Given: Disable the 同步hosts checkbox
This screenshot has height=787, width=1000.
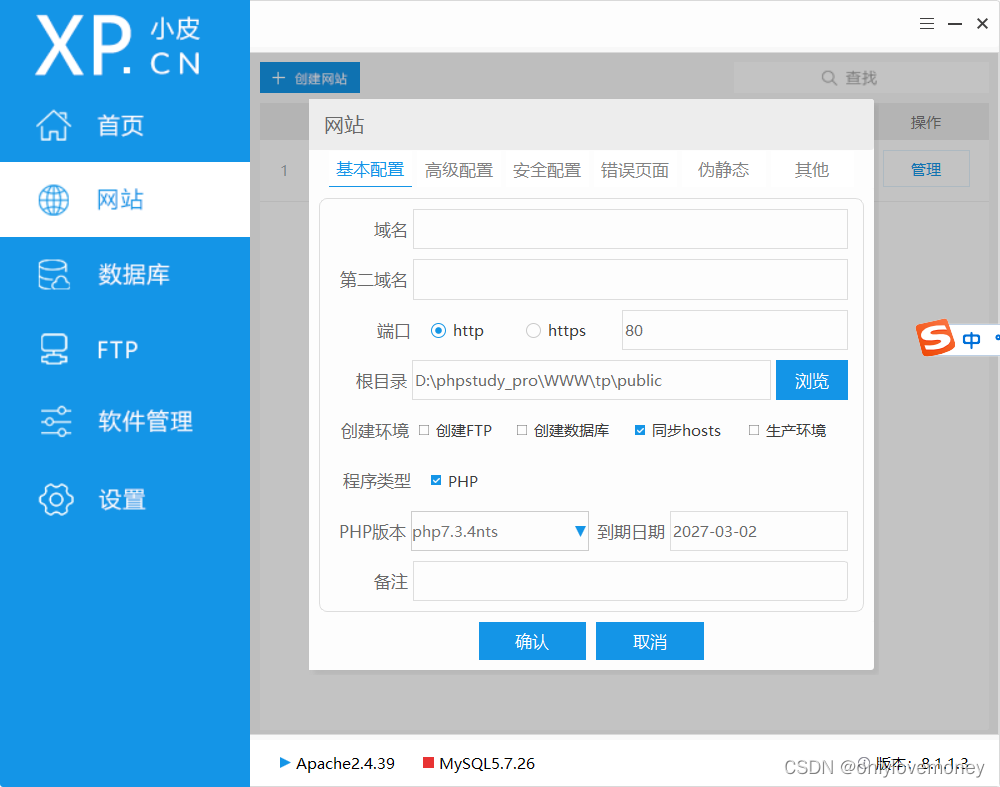Looking at the screenshot, I should (x=640, y=430).
